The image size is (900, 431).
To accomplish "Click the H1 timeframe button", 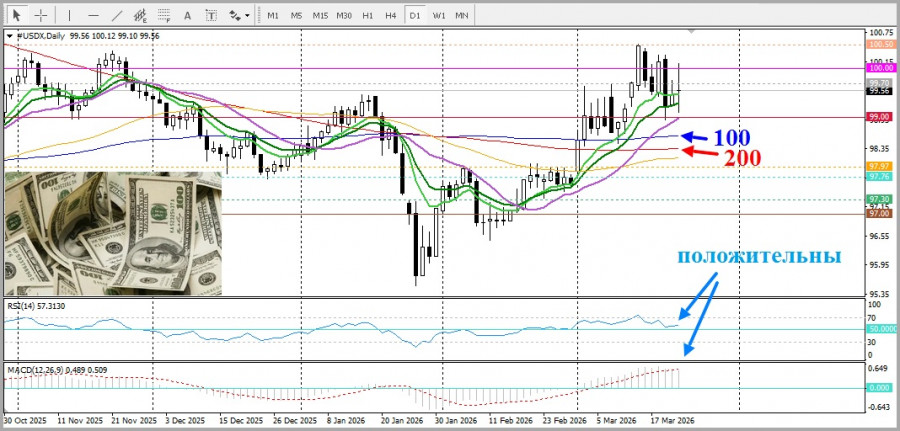I will pos(367,15).
